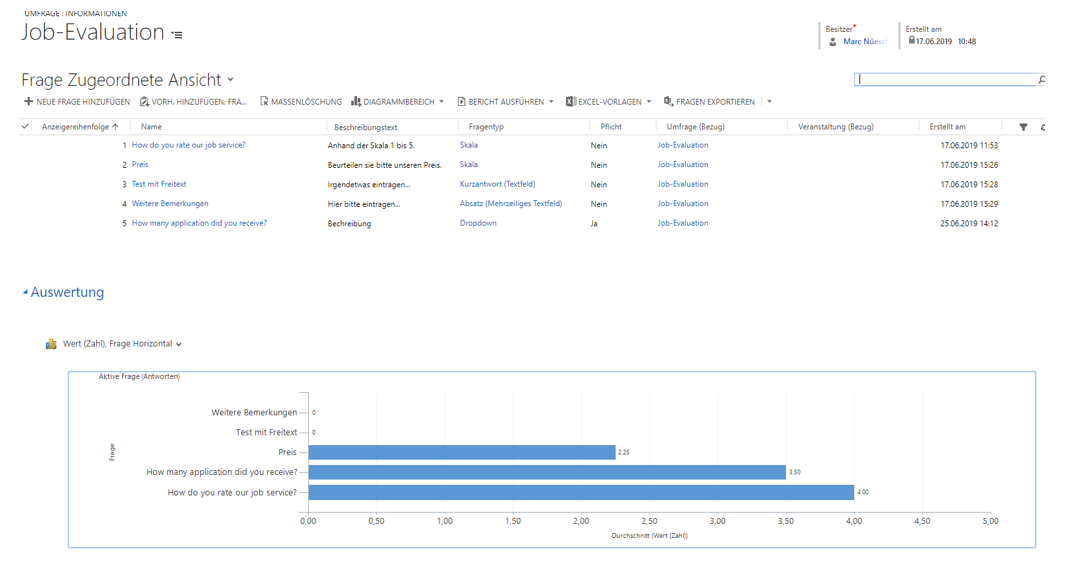
Task: Click Vorh. hinzufügen: Fra... toolbar command
Action: click(194, 102)
